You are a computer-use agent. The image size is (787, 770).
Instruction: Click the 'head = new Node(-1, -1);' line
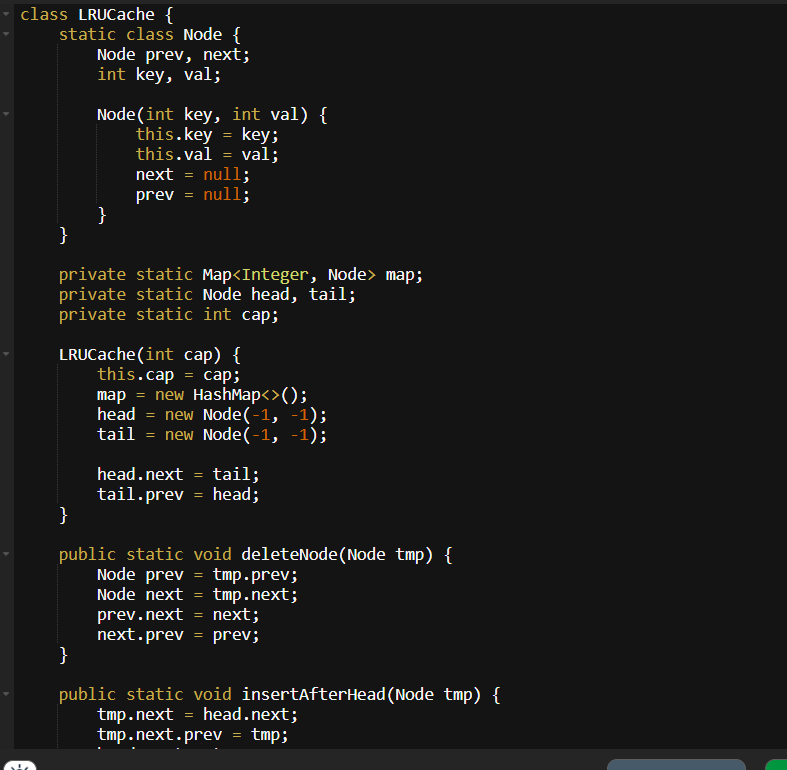click(x=212, y=415)
